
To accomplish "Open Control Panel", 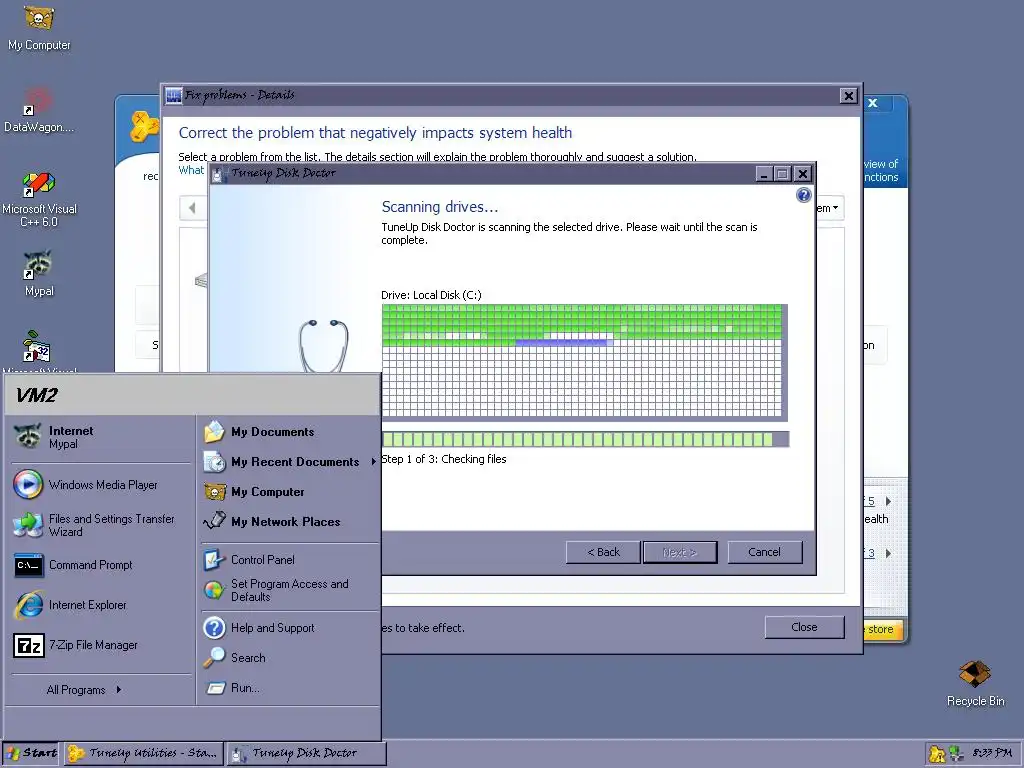I will coord(289,560).
